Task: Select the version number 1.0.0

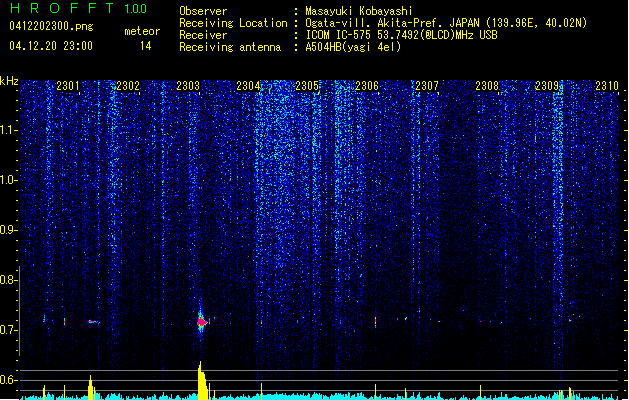Action: [135, 9]
